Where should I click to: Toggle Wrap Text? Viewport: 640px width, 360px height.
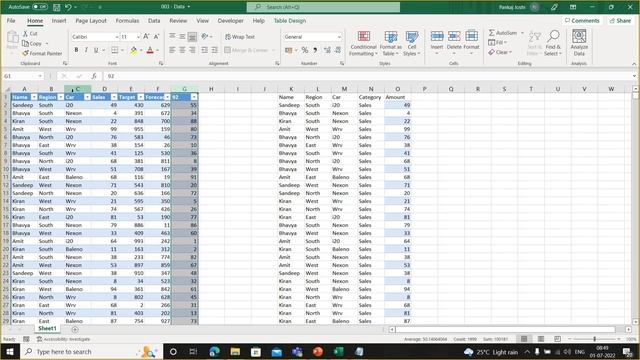click(x=240, y=37)
